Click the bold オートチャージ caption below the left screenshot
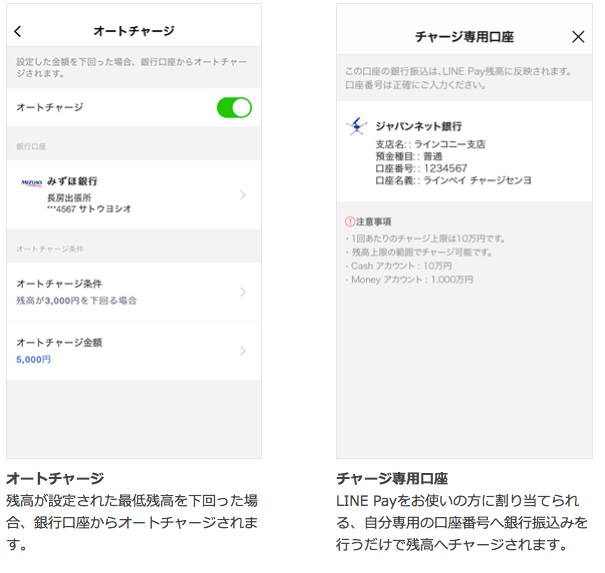 coord(55,478)
